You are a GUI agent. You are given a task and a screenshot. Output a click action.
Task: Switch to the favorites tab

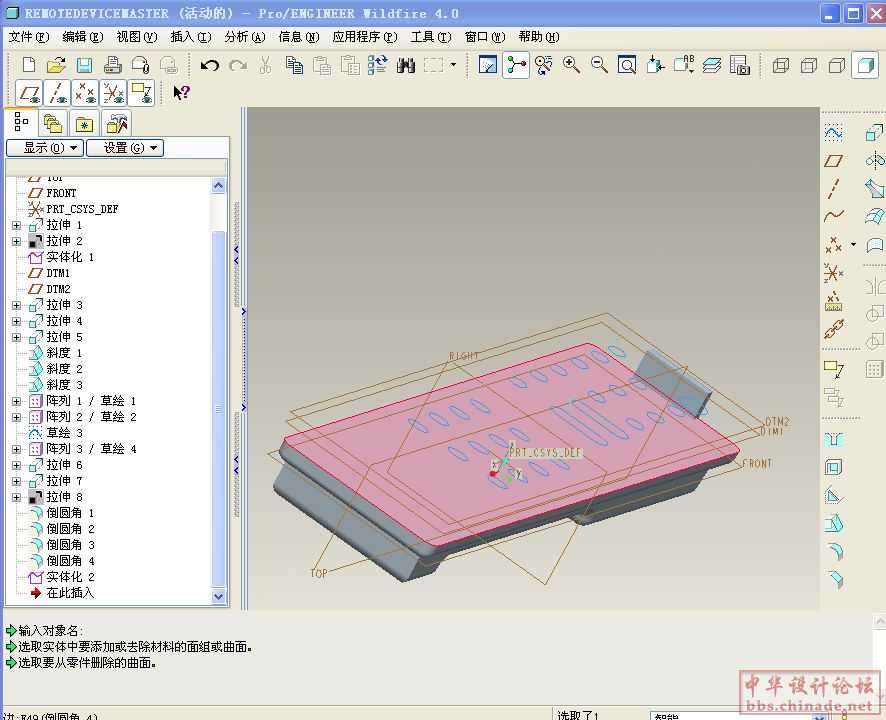click(x=84, y=123)
